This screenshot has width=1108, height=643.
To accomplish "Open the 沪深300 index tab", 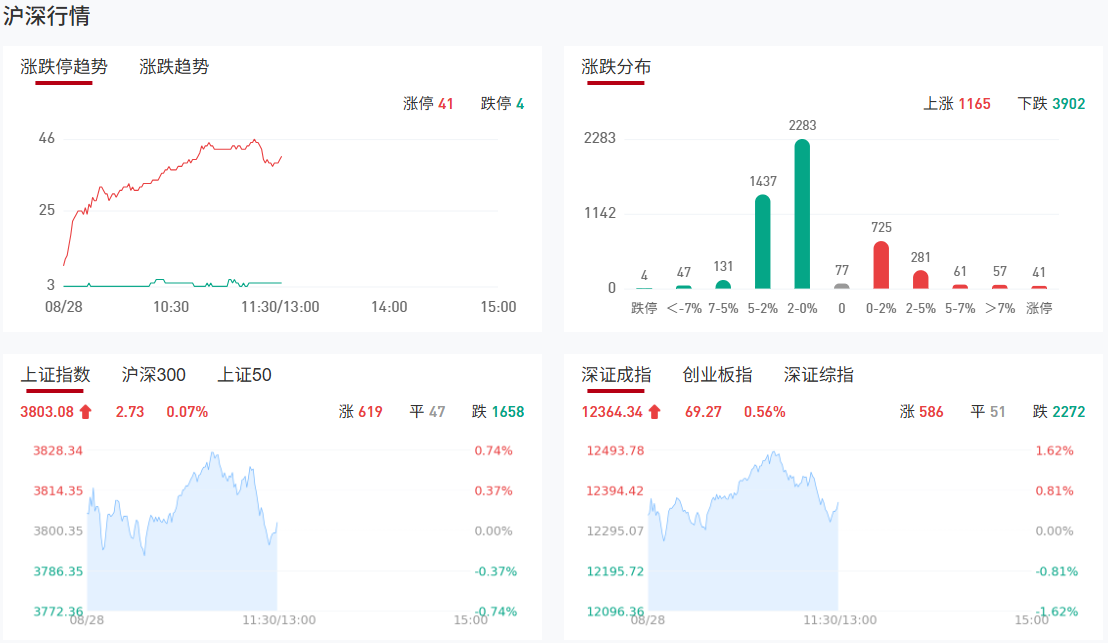I will click(154, 375).
